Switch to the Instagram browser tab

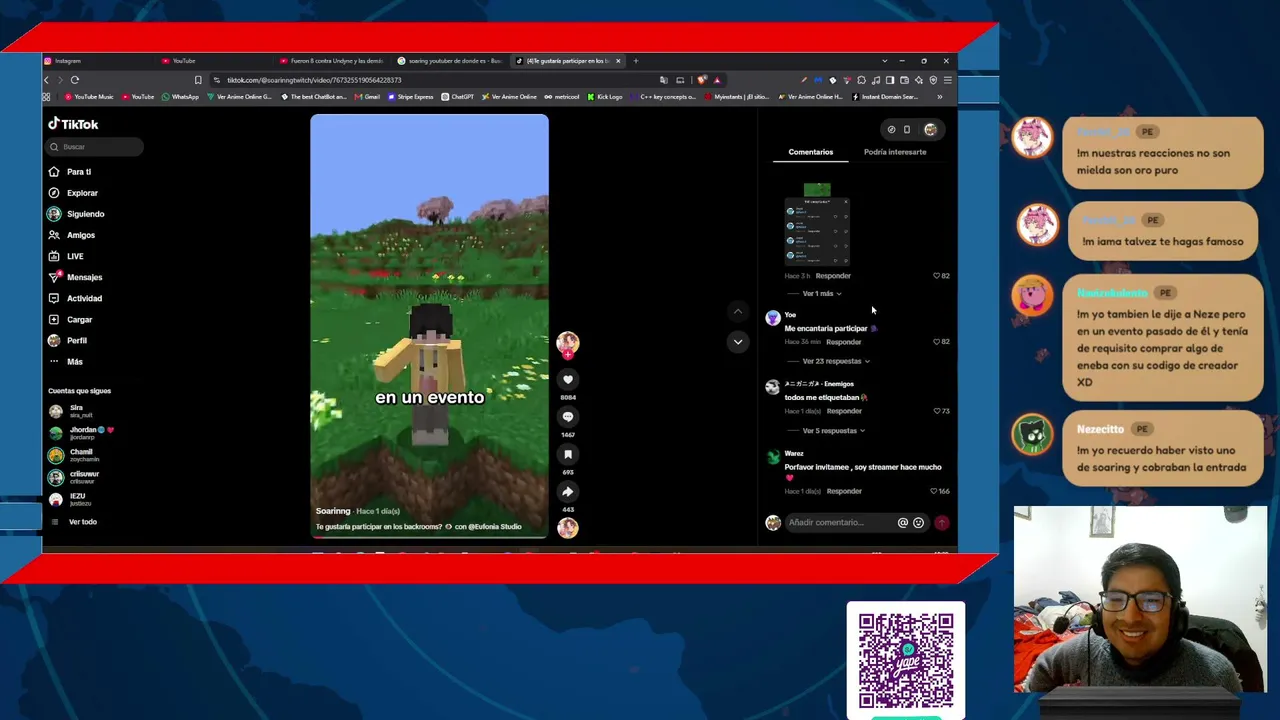100,61
